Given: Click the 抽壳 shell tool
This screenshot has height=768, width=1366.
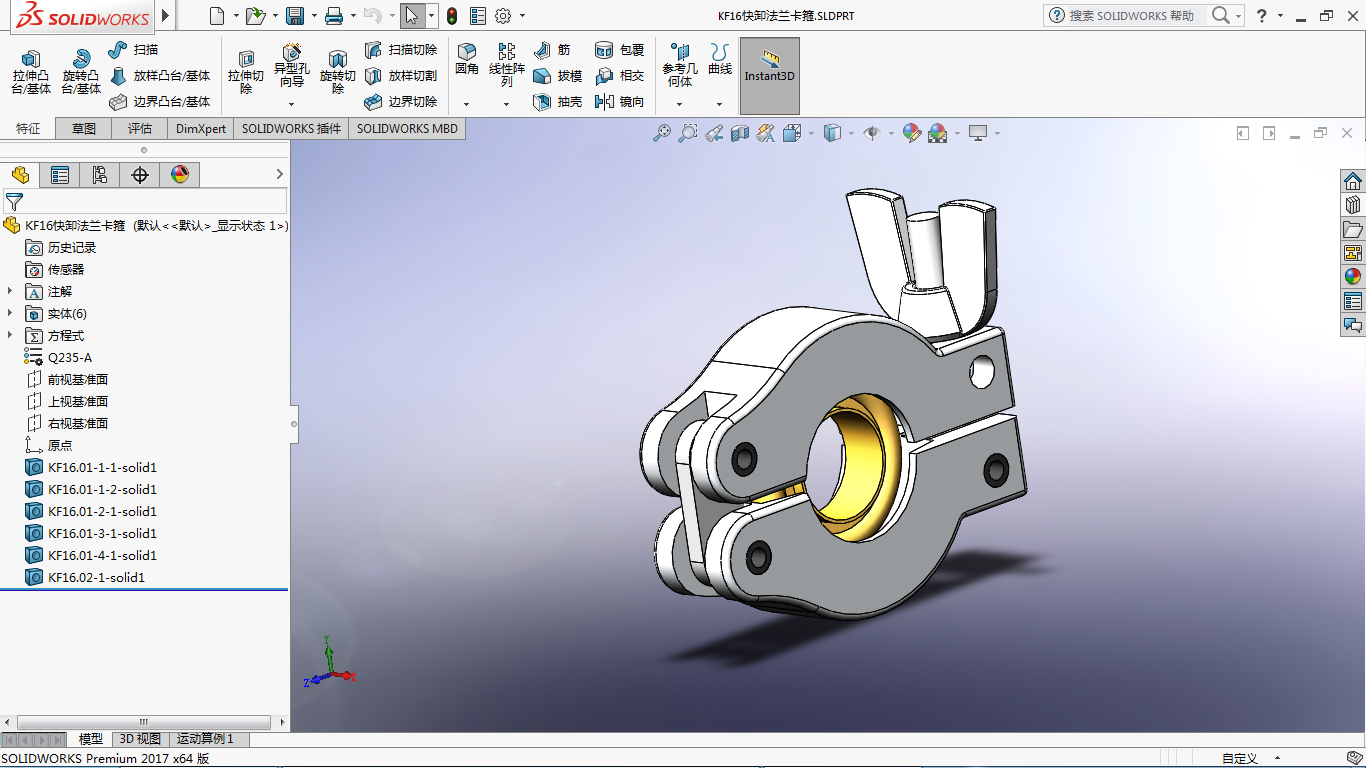Looking at the screenshot, I should point(557,101).
